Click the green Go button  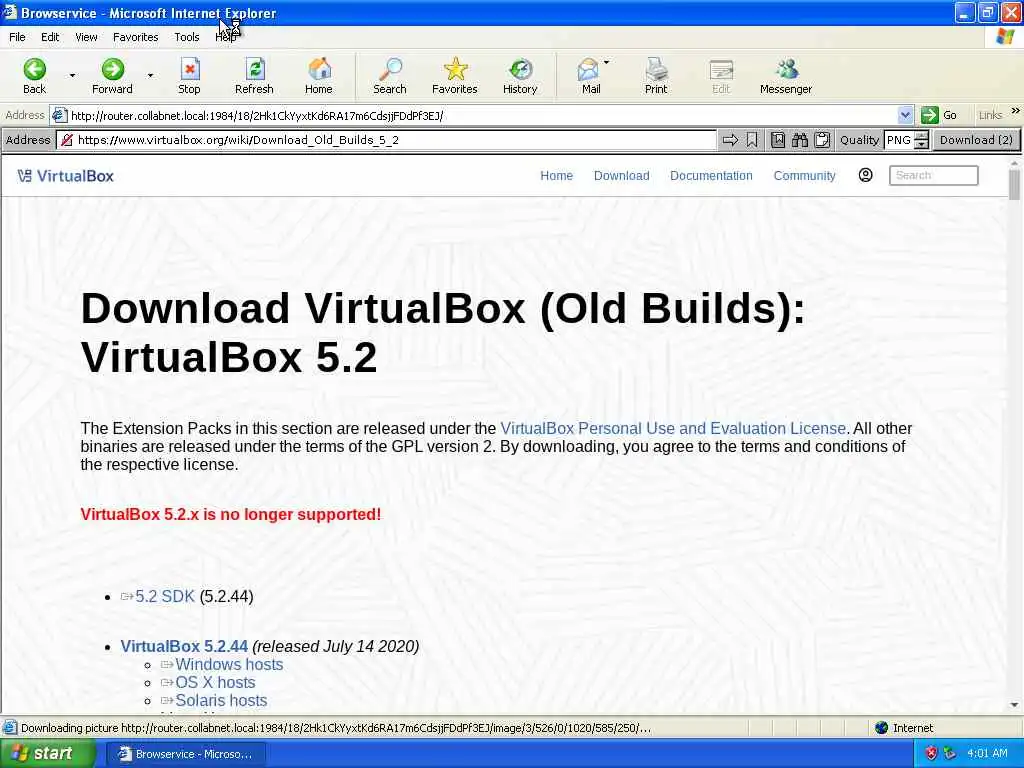coord(939,115)
